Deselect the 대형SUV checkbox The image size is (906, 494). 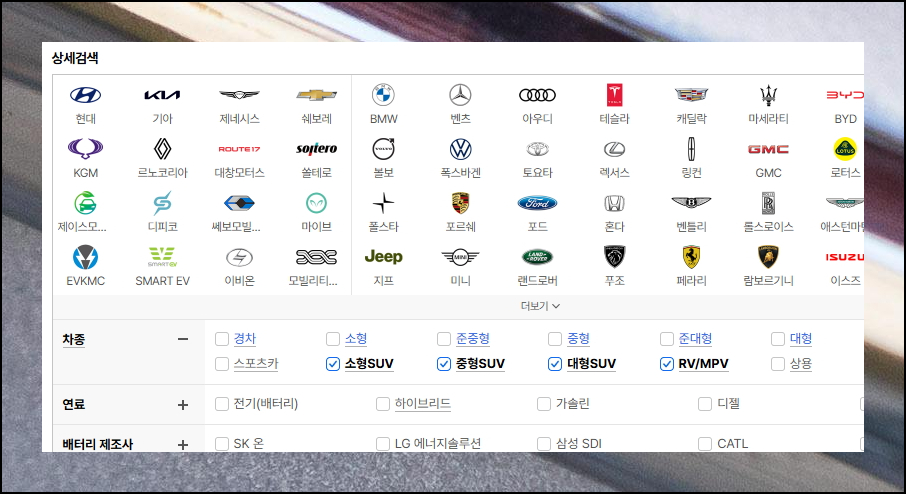(x=555, y=363)
